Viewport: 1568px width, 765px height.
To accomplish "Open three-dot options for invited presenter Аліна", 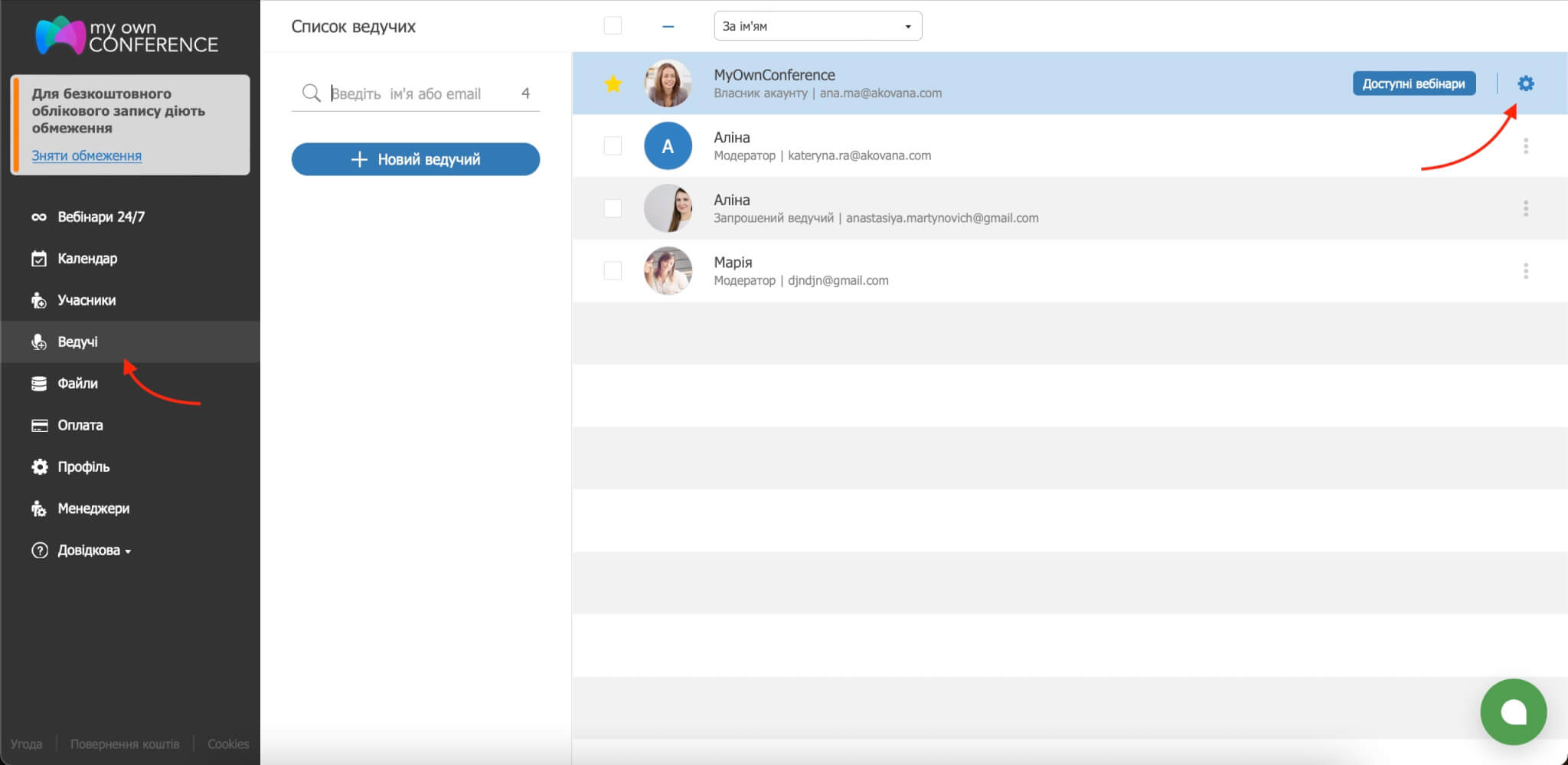I will (x=1525, y=208).
